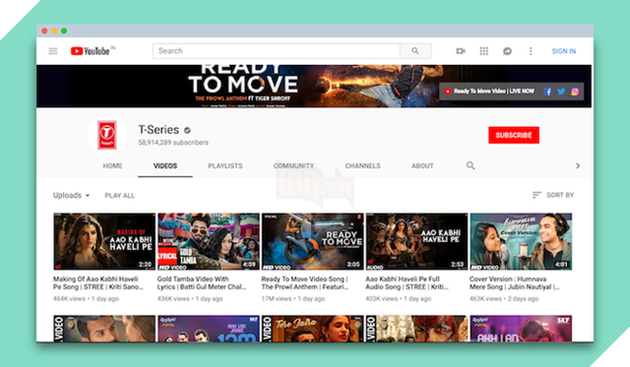Click the SUBSCRIBE button
Screen dimensions: 630x367
tap(513, 135)
